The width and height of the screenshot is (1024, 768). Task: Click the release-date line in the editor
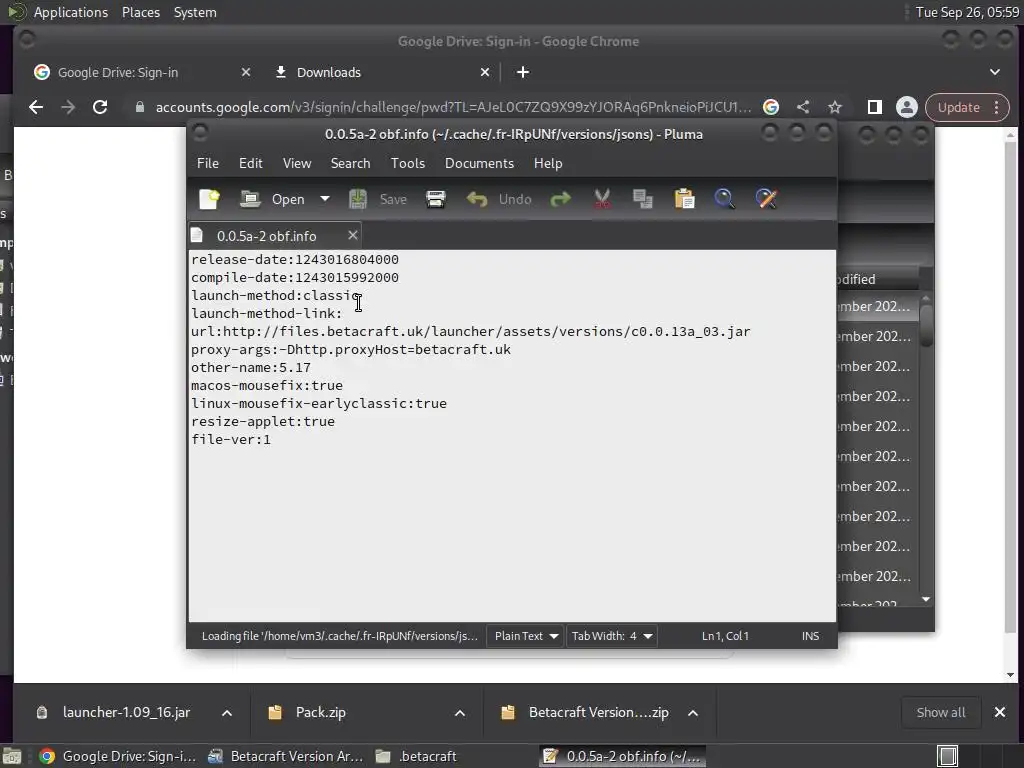[295, 259]
